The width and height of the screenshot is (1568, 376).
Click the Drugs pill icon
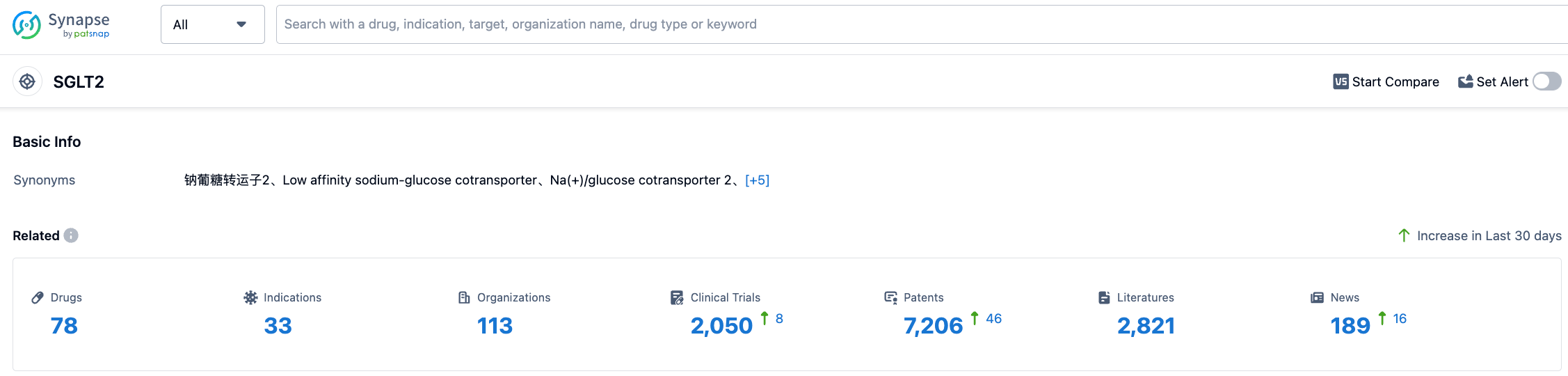pyautogui.click(x=38, y=297)
